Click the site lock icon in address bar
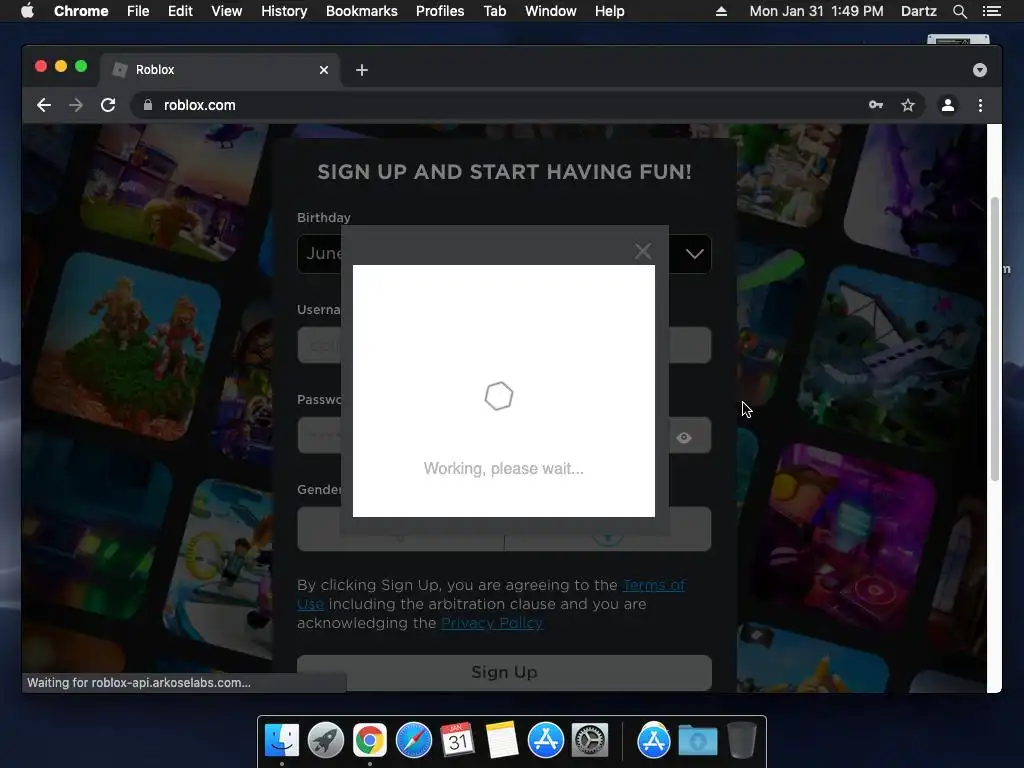Viewport: 1024px width, 768px height. 148,105
